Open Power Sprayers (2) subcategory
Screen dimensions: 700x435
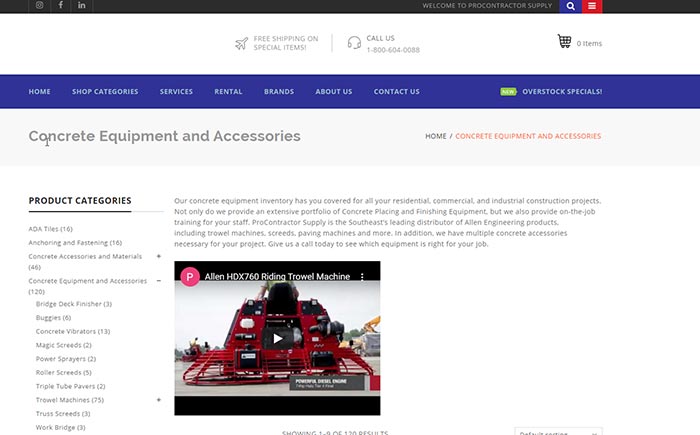click(x=66, y=359)
